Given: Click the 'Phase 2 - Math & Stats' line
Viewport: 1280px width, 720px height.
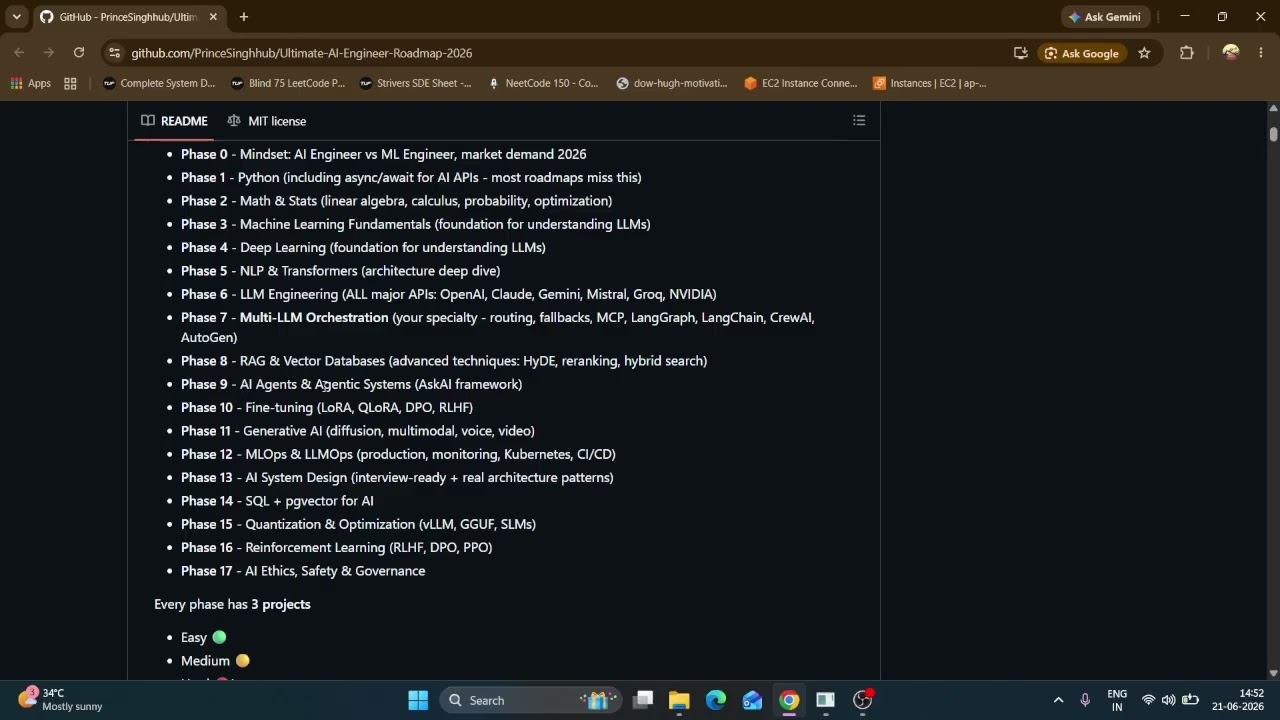Looking at the screenshot, I should point(396,201).
